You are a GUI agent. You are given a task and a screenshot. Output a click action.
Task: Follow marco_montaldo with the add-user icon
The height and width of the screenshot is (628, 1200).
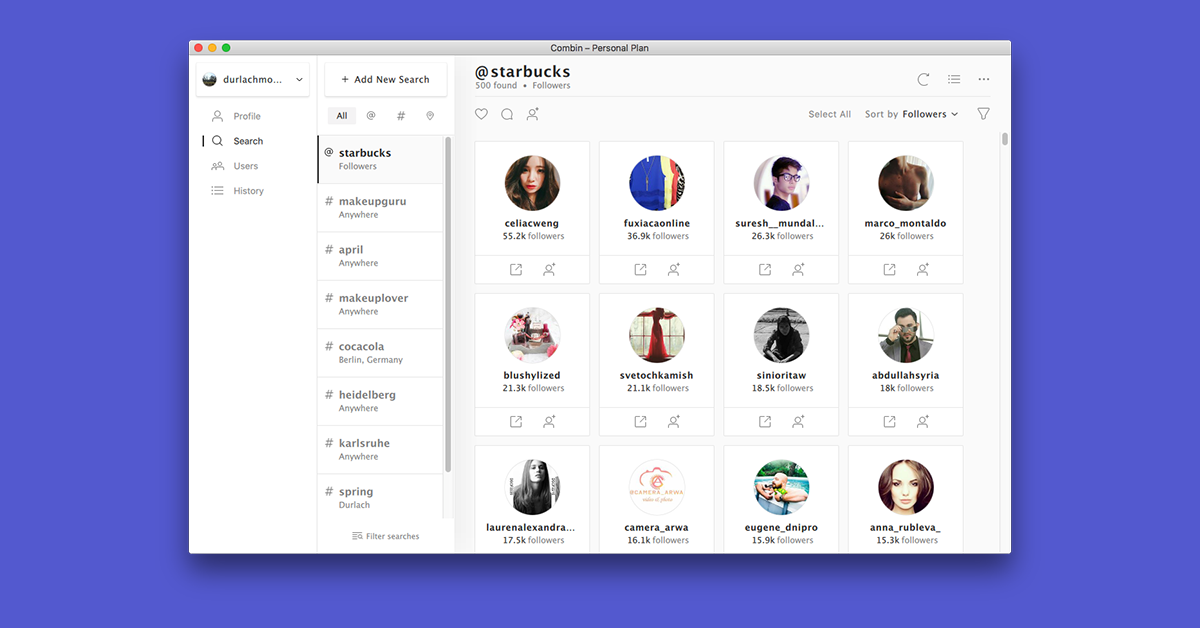[923, 269]
